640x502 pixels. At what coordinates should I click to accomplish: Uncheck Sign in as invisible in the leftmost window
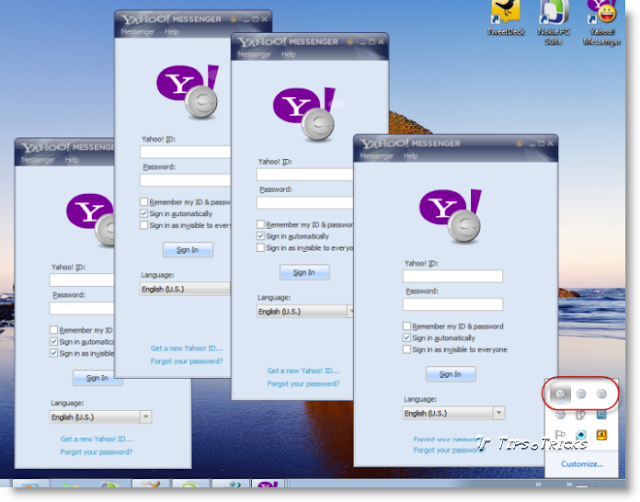point(53,353)
